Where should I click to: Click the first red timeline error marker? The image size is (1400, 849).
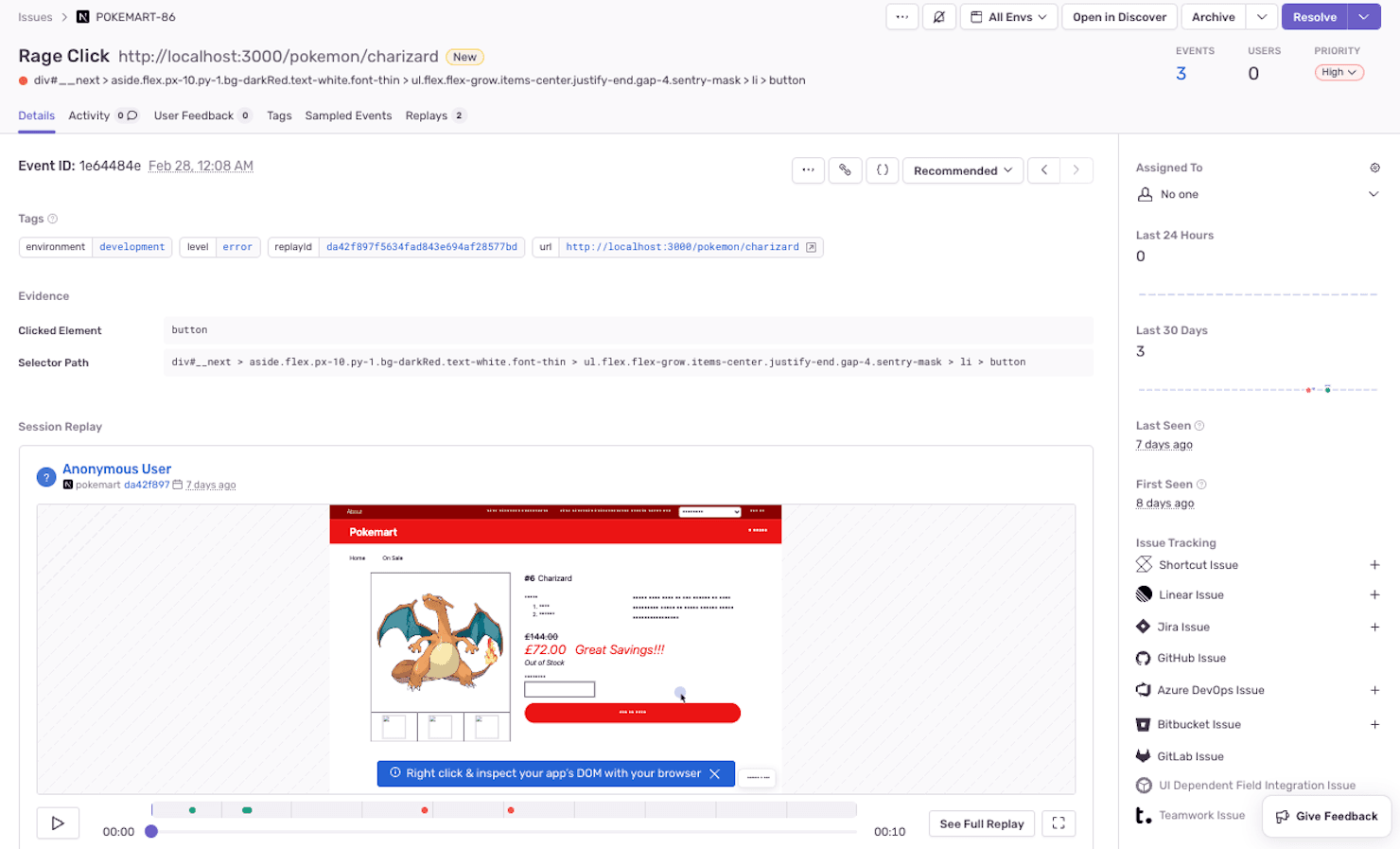pyautogui.click(x=425, y=810)
